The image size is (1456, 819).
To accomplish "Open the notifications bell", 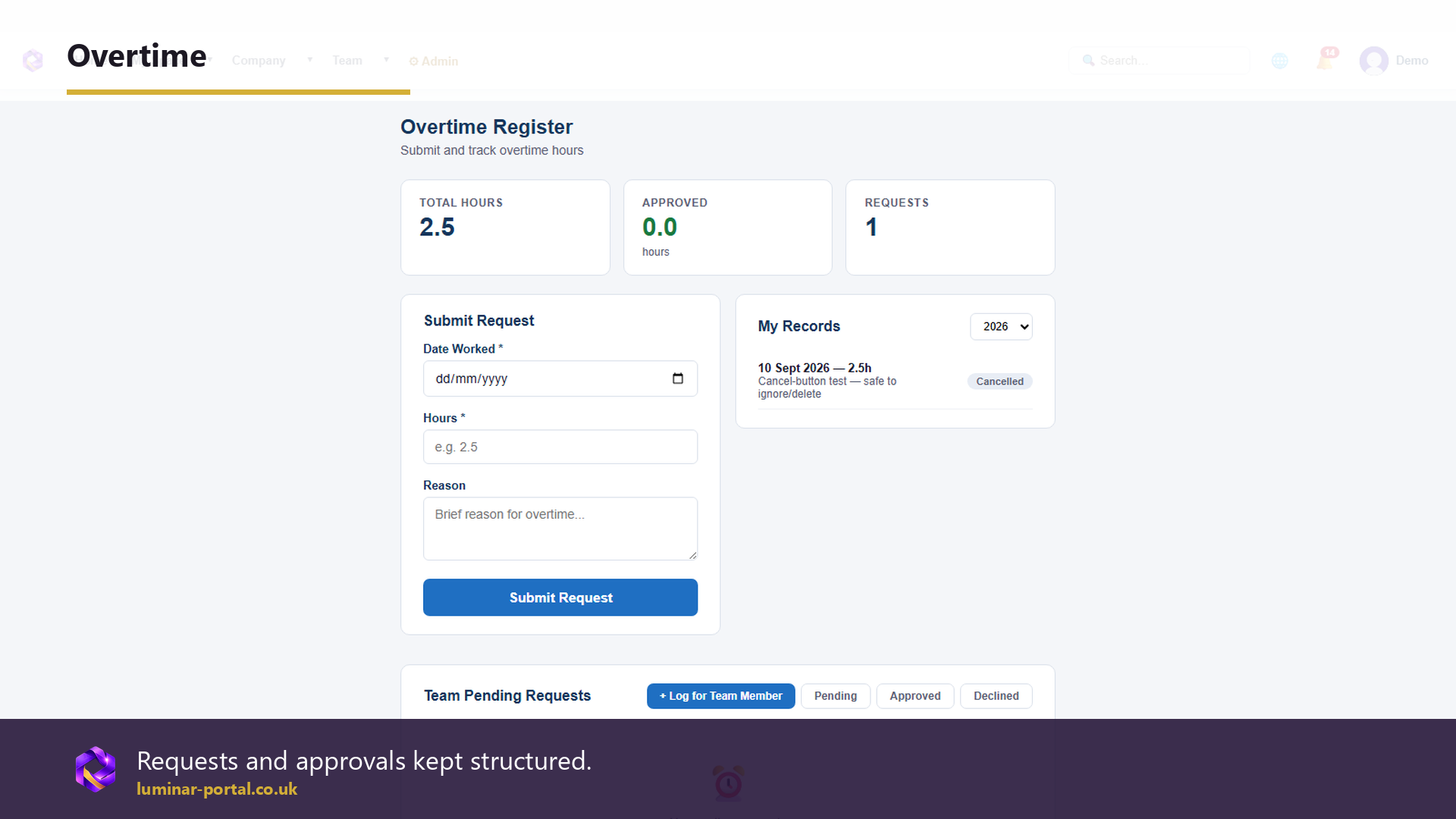I will [x=1326, y=59].
